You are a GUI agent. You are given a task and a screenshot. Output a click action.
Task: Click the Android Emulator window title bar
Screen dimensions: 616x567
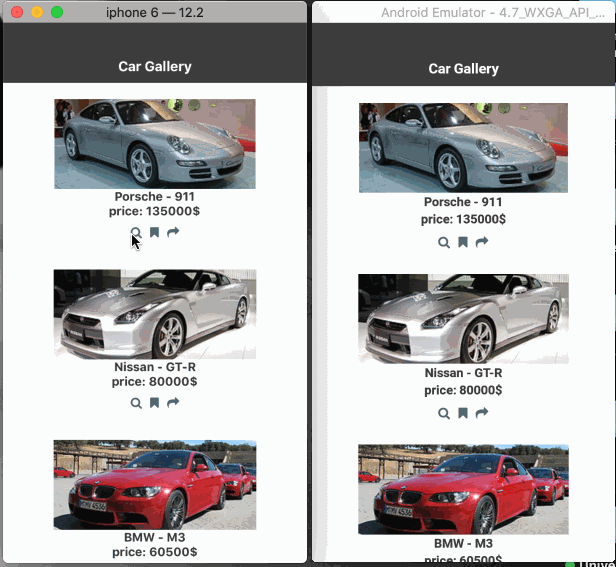click(464, 12)
